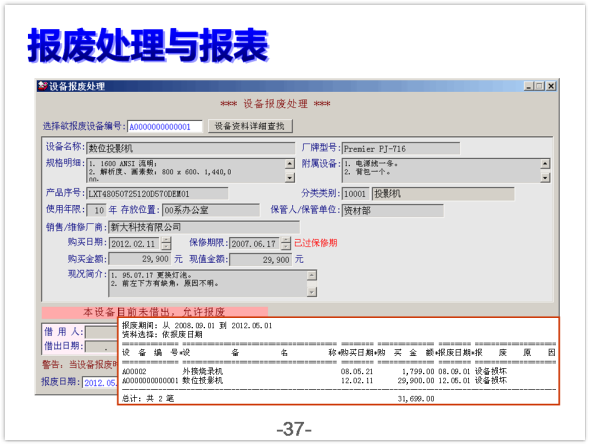Click up arrow of 规格明细 scrollbar
The height and width of the screenshot is (445, 590).
[289, 164]
